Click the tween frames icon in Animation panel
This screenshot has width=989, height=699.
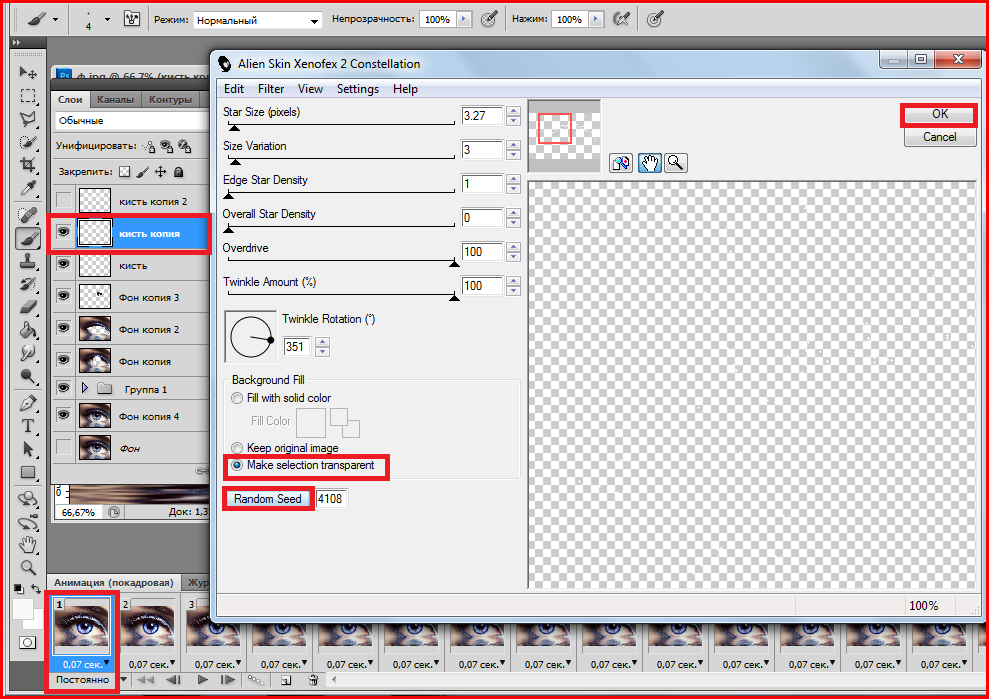(255, 679)
